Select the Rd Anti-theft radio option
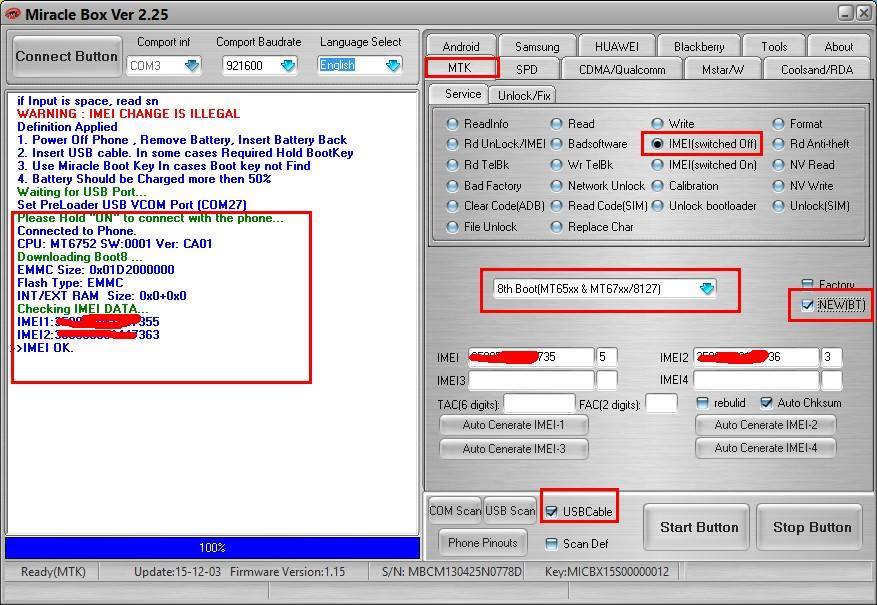 (811, 144)
